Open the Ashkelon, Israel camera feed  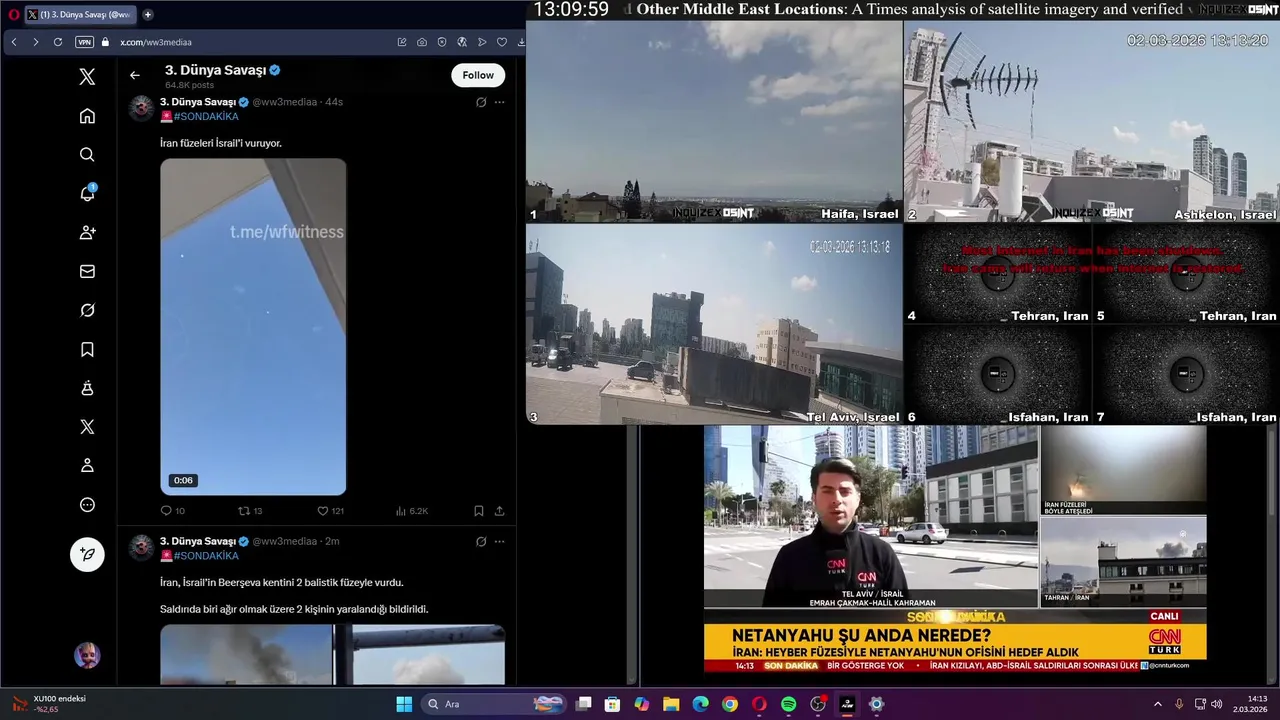(x=1091, y=121)
